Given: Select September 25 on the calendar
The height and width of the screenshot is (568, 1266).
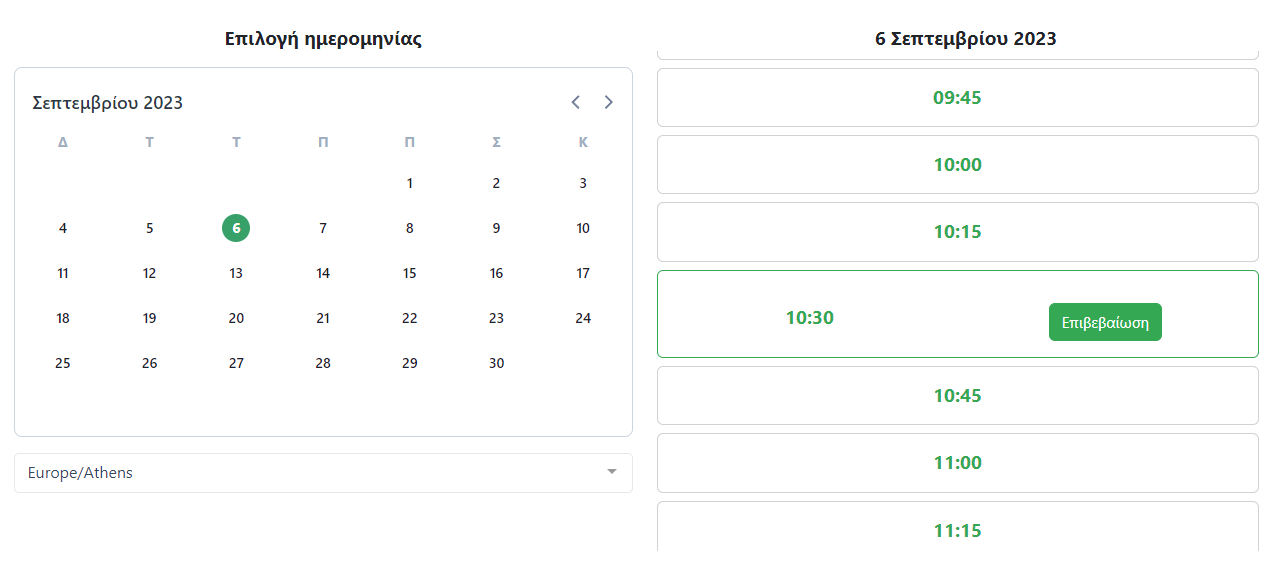Looking at the screenshot, I should click(63, 363).
